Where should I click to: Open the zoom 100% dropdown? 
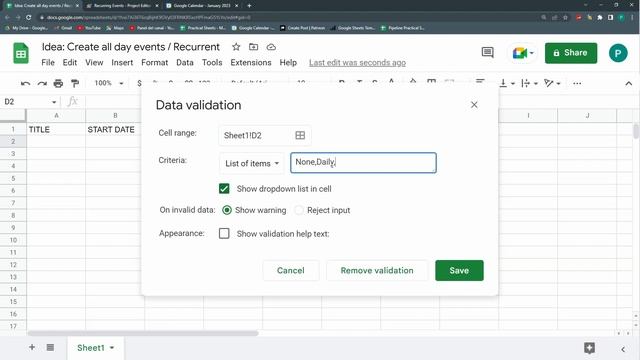pyautogui.click(x=109, y=83)
